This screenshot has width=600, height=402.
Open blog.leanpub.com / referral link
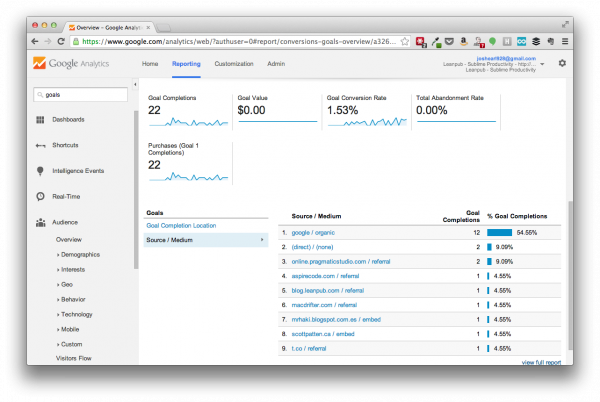pos(328,291)
